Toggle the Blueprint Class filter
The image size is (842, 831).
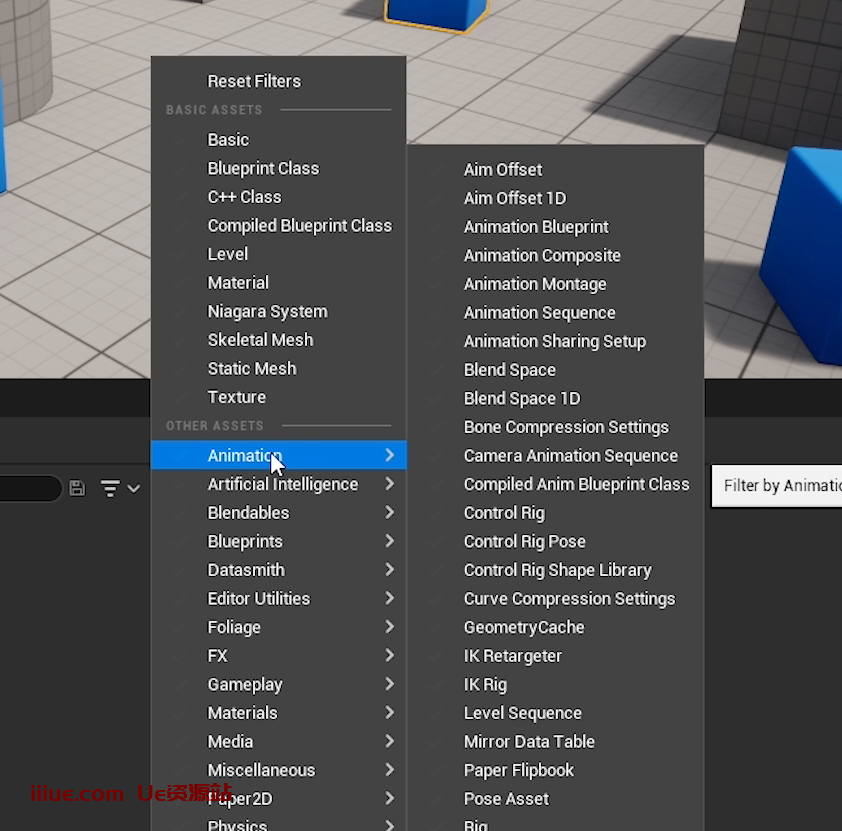[263, 168]
